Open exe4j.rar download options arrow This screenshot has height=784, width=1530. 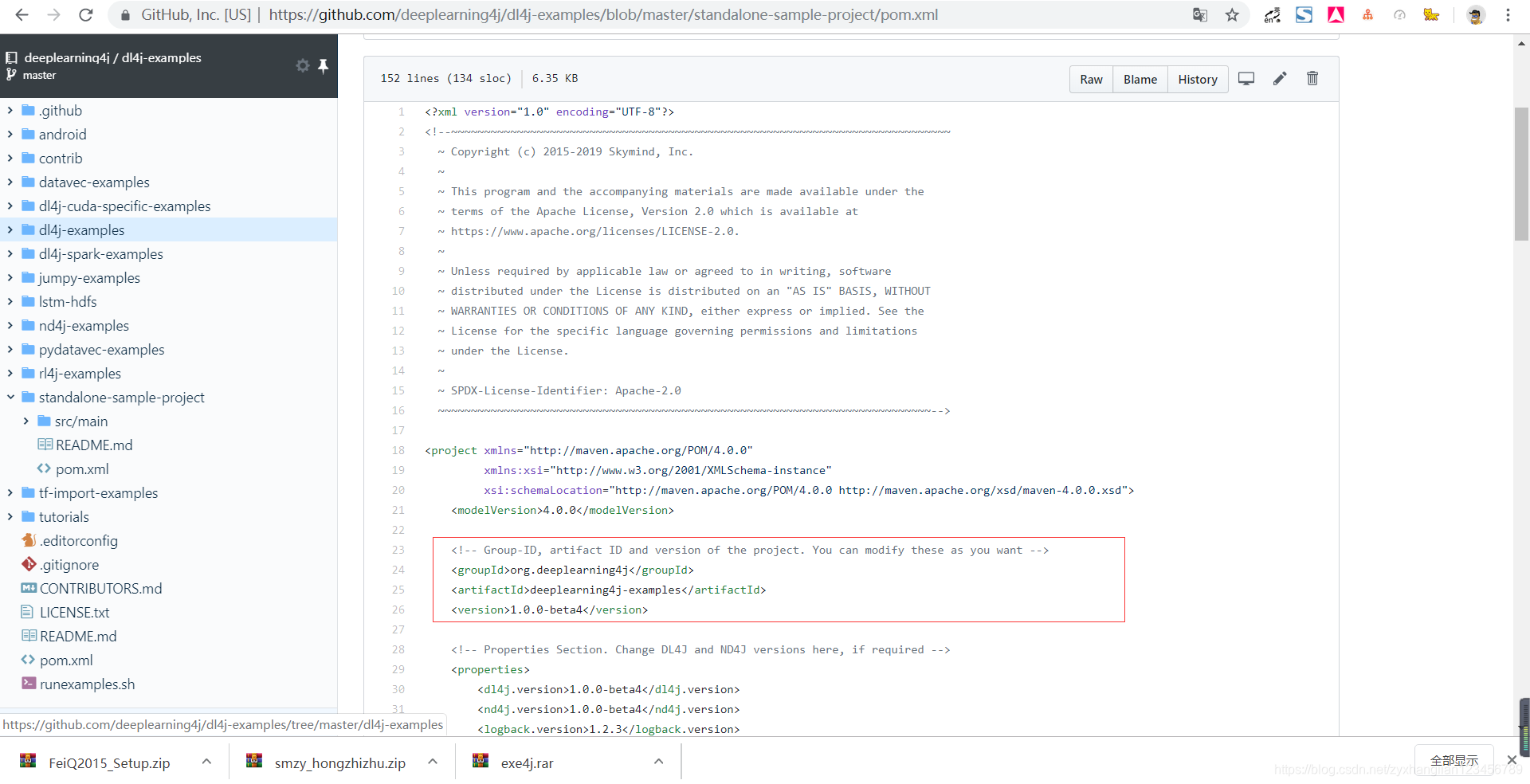[659, 762]
